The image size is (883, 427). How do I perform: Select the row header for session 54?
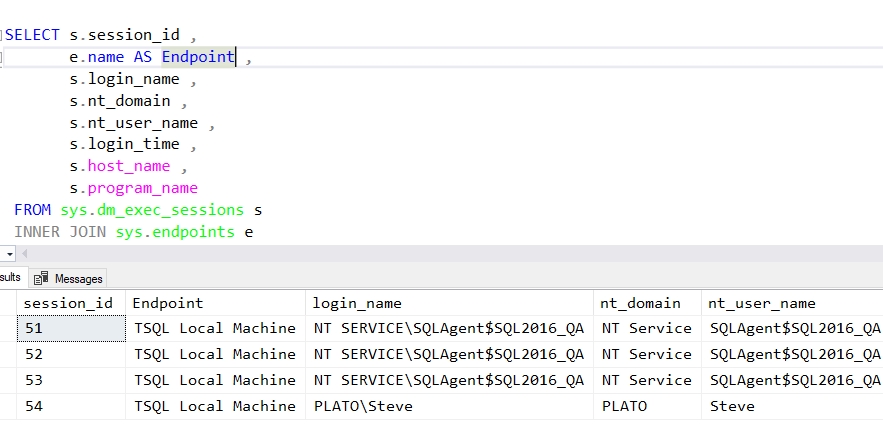pyautogui.click(x=7, y=406)
